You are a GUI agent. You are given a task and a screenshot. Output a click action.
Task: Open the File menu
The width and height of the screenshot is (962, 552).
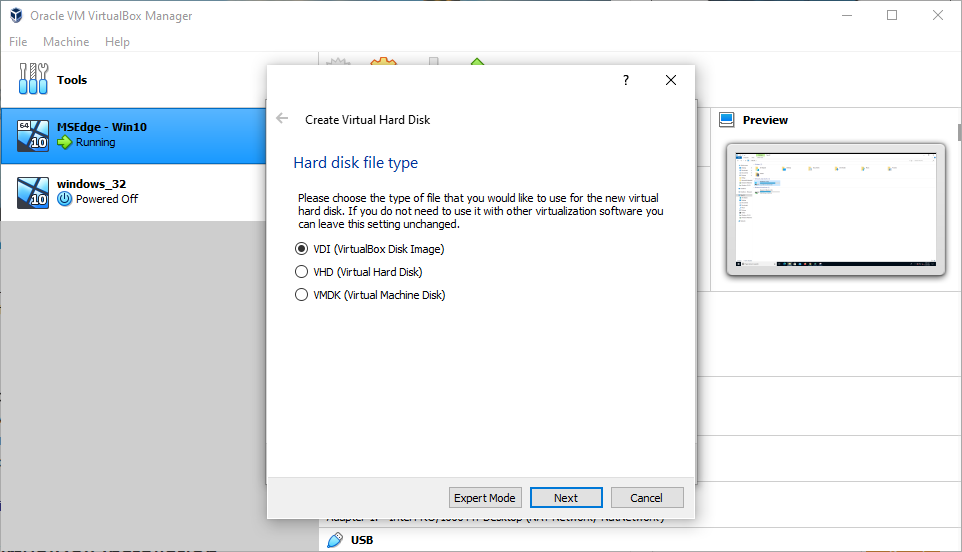coord(18,42)
